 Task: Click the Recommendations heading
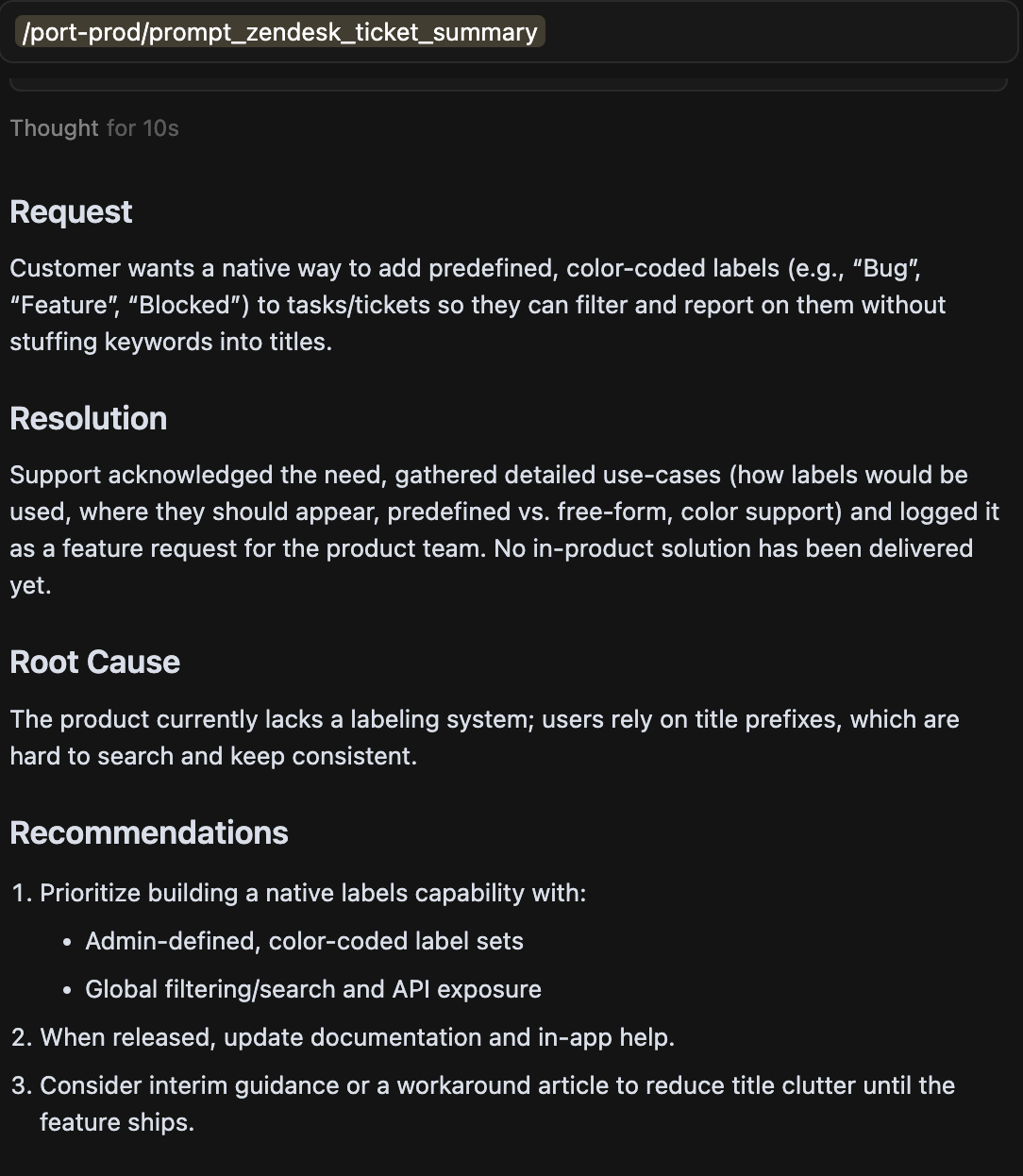click(149, 833)
